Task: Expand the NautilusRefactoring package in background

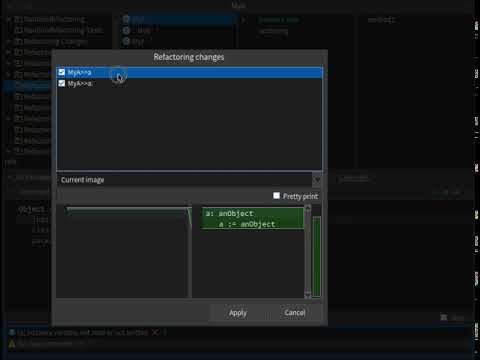Action: [x=9, y=19]
